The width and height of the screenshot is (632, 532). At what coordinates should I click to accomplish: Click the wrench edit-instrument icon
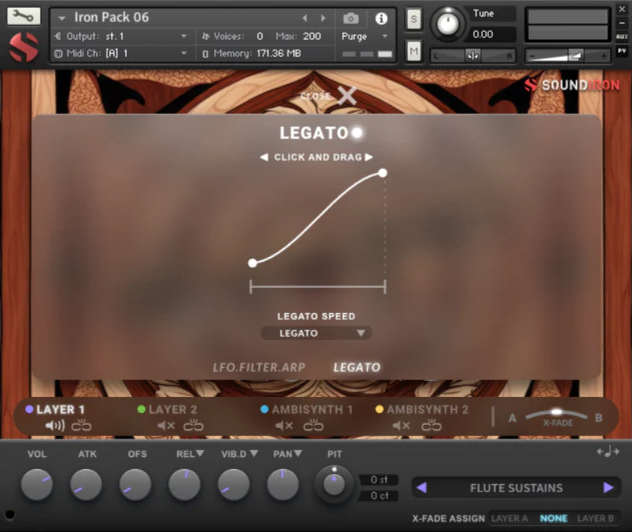(x=24, y=16)
